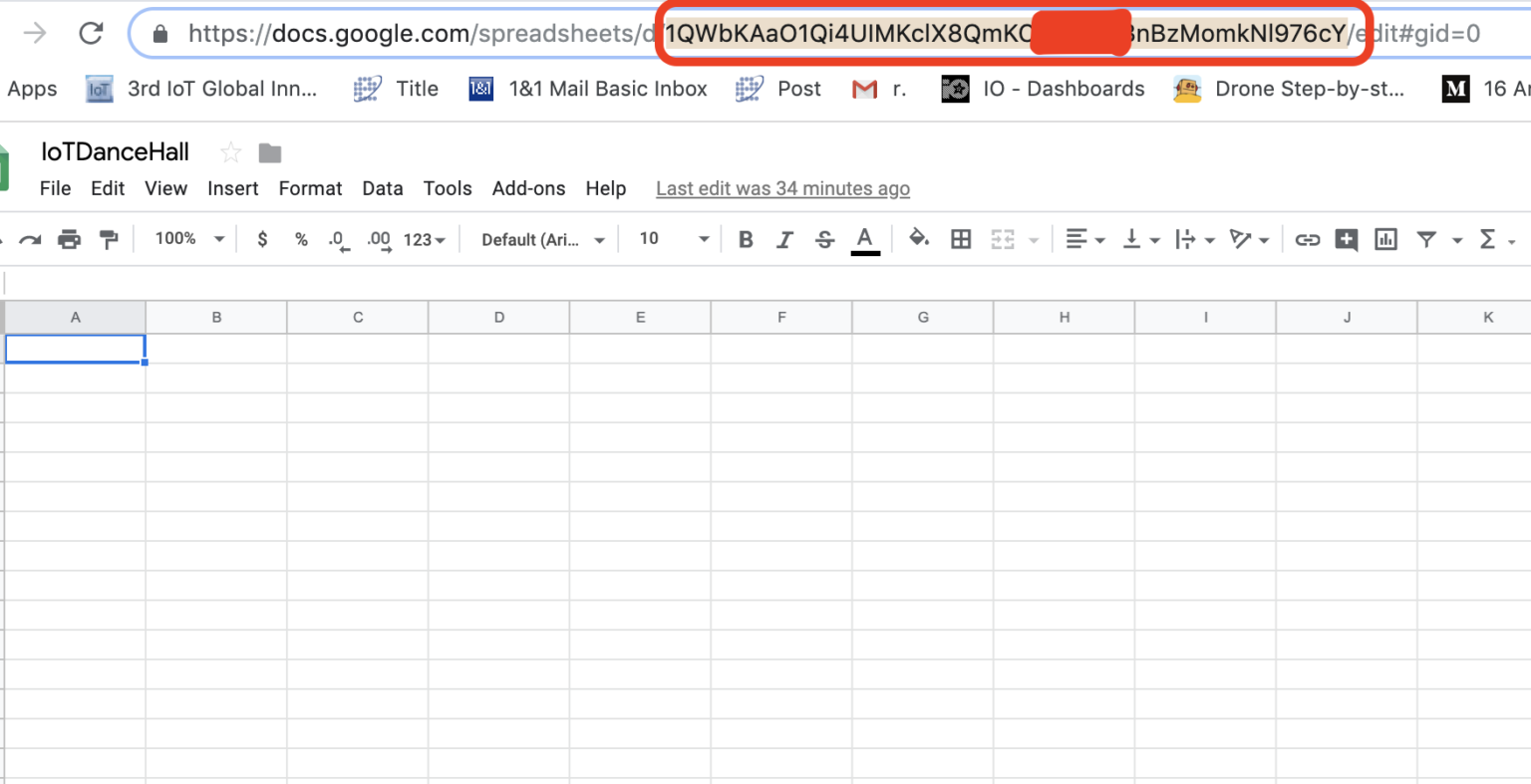
Task: Click the borders grid icon
Action: (961, 239)
